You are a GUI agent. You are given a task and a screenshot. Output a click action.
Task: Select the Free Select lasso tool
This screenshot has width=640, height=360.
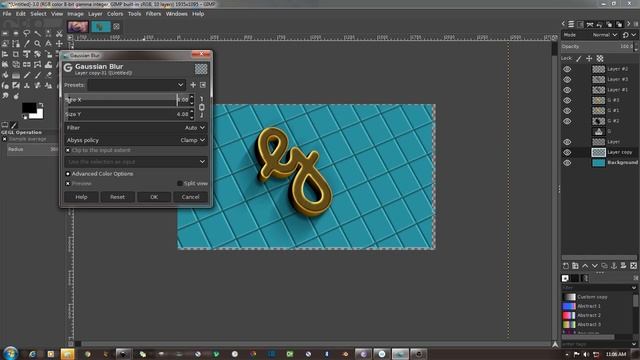click(27, 33)
